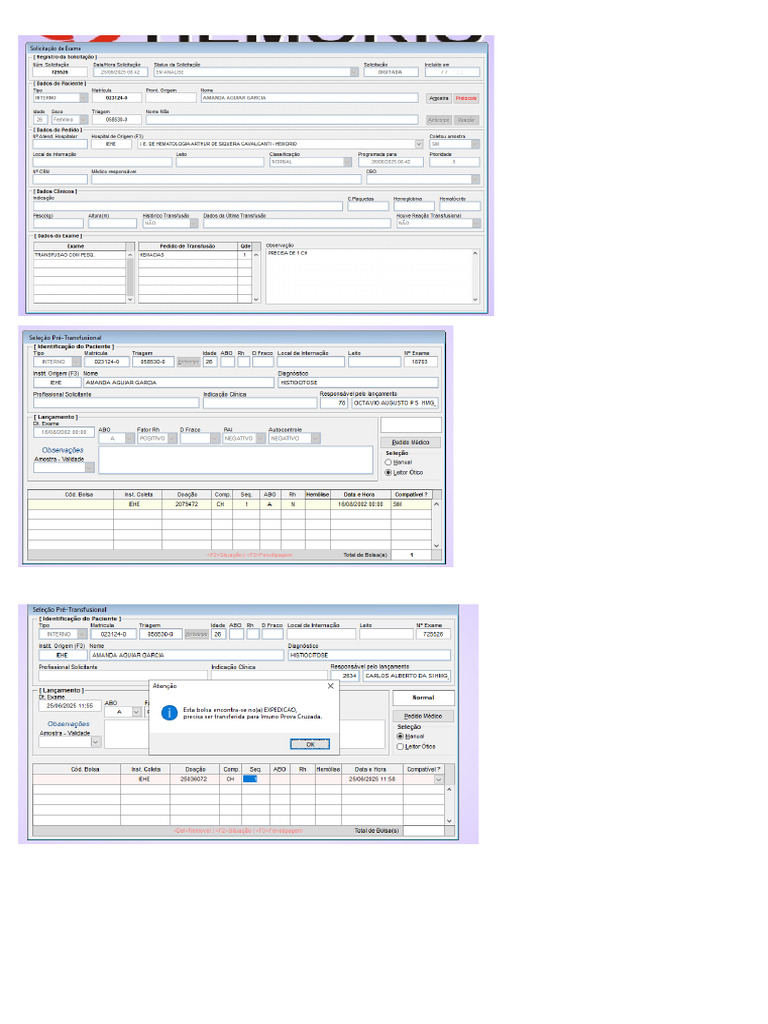This screenshot has width=768, height=1024.
Task: Click Observações link in bottom window
Action: pos(69,724)
